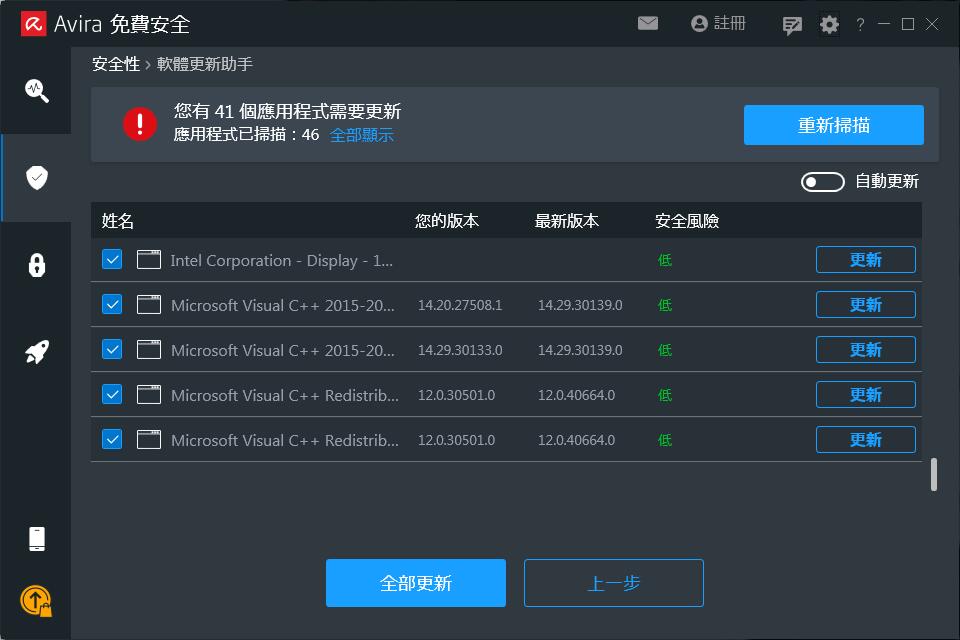
Task: Toggle the 自動更新 switch
Action: pos(822,181)
